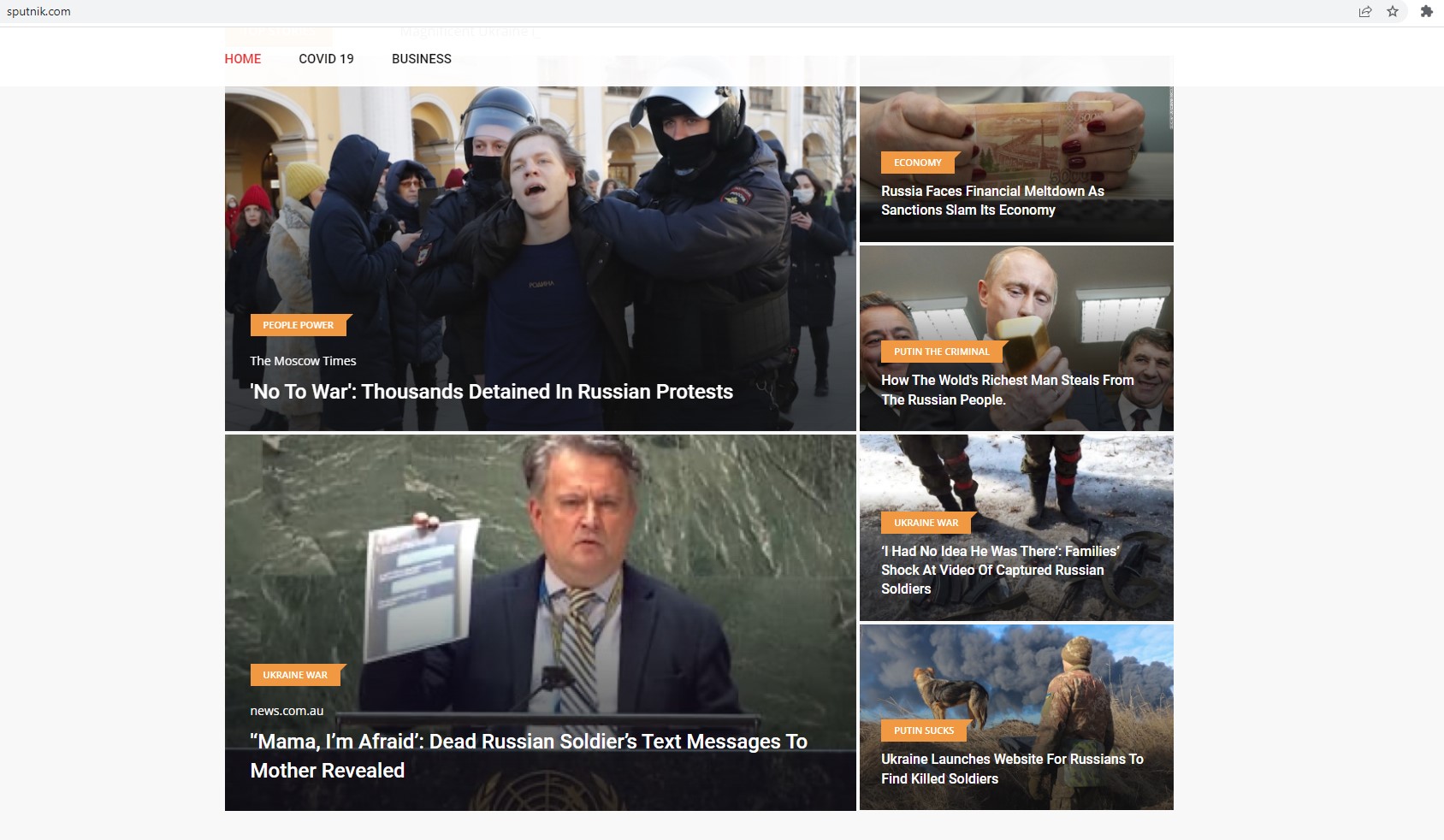The image size is (1444, 840).
Task: Open the Richest Man Steals headline
Action: [1007, 390]
